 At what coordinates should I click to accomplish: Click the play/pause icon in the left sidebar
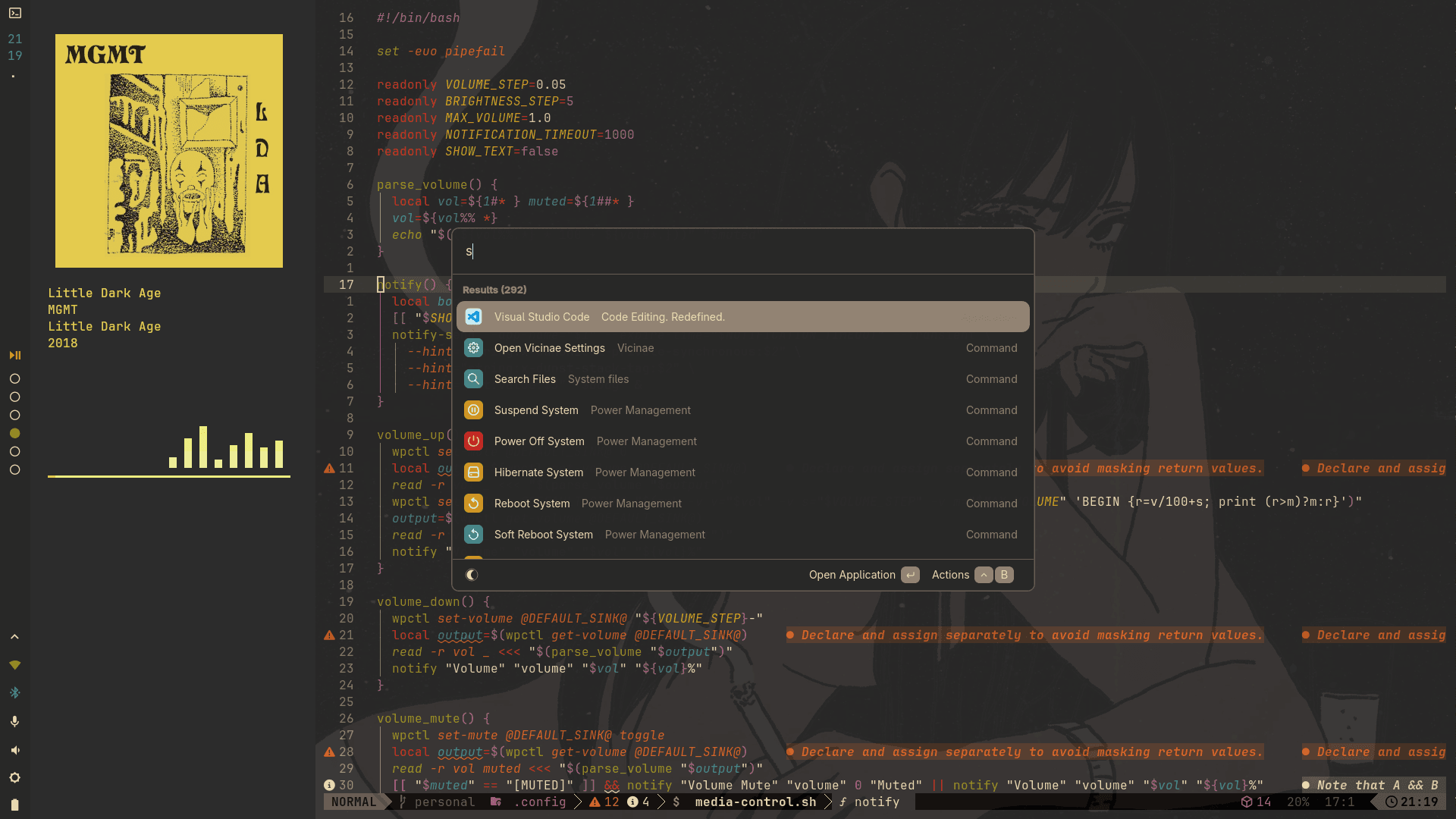pos(14,355)
